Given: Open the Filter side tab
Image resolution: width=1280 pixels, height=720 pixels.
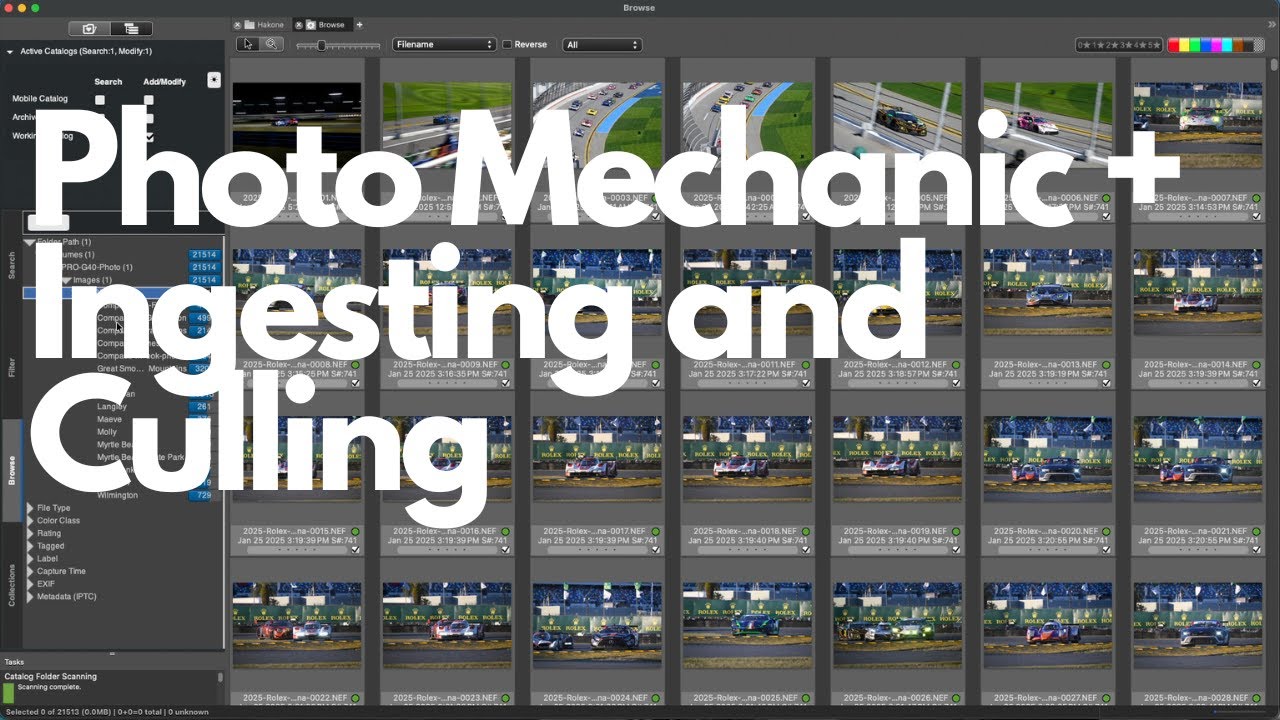Looking at the screenshot, I should coord(12,367).
